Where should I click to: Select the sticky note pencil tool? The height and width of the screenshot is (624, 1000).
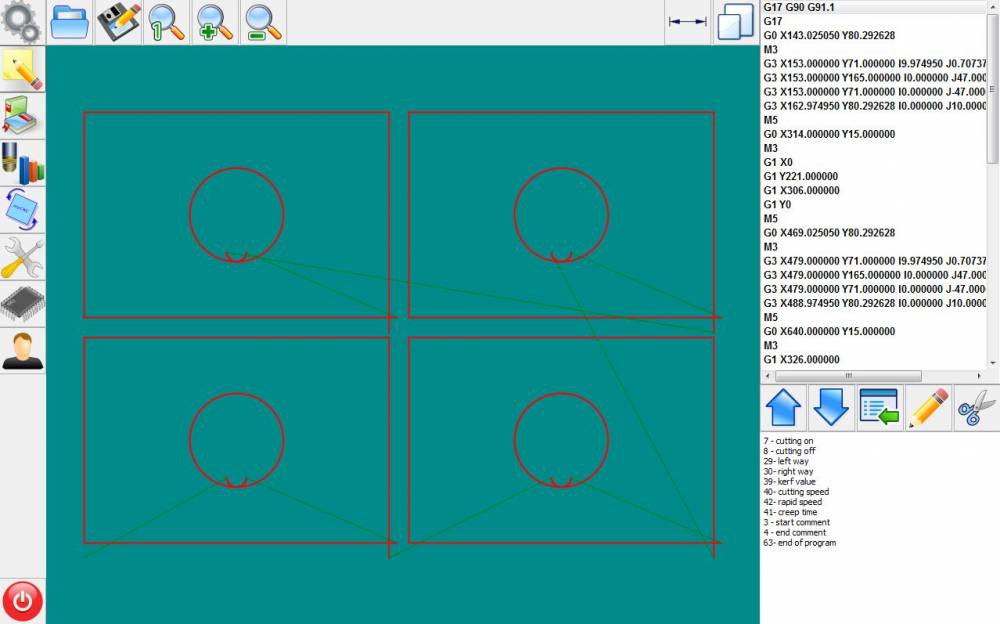(x=22, y=69)
